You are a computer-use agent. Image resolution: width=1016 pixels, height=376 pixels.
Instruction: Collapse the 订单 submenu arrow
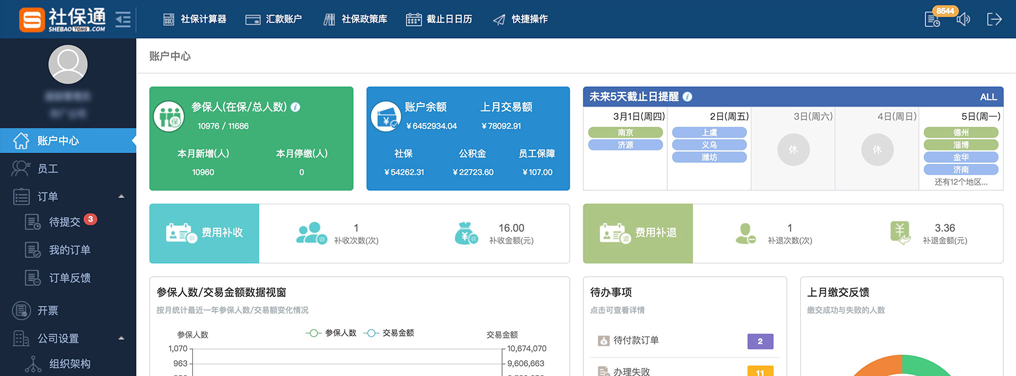122,196
